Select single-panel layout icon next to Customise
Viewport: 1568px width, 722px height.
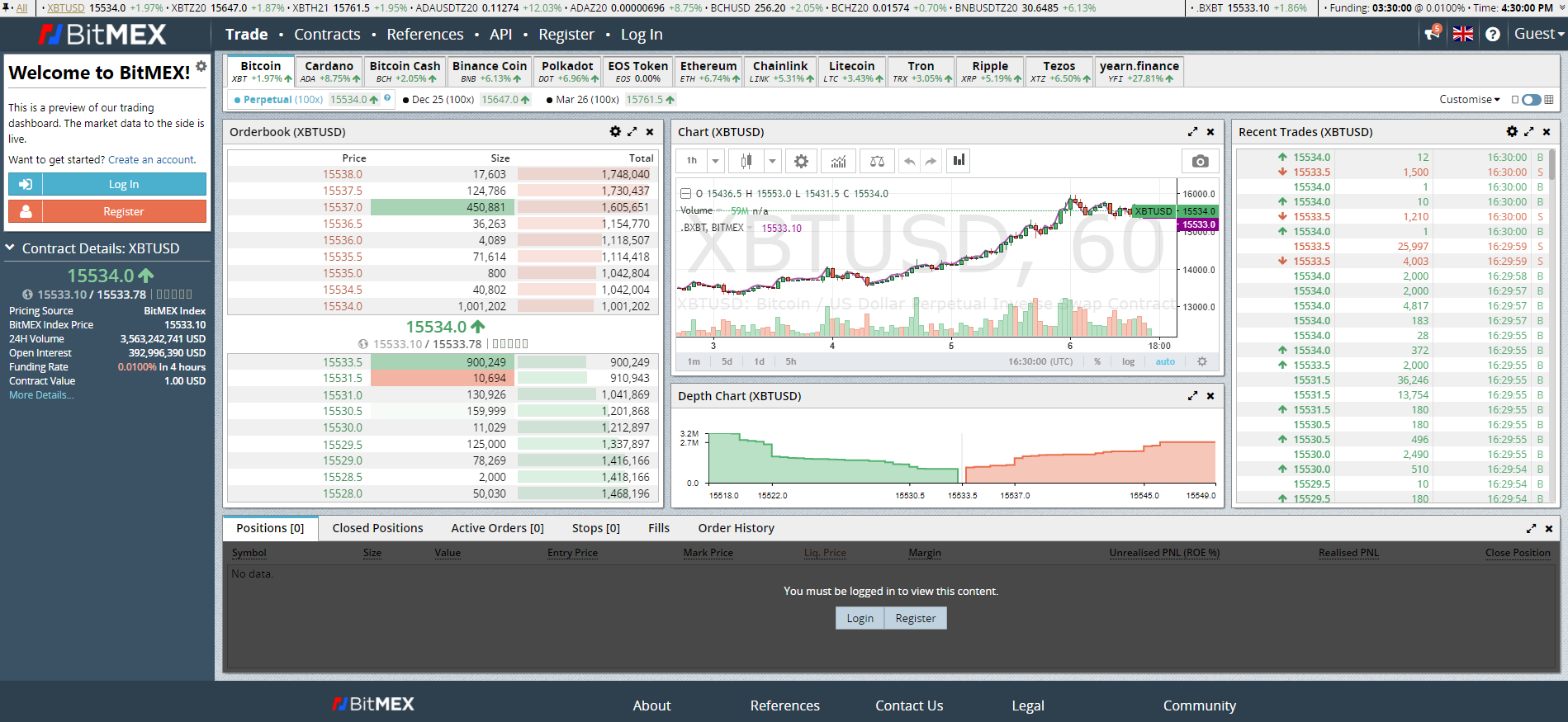pos(1515,99)
